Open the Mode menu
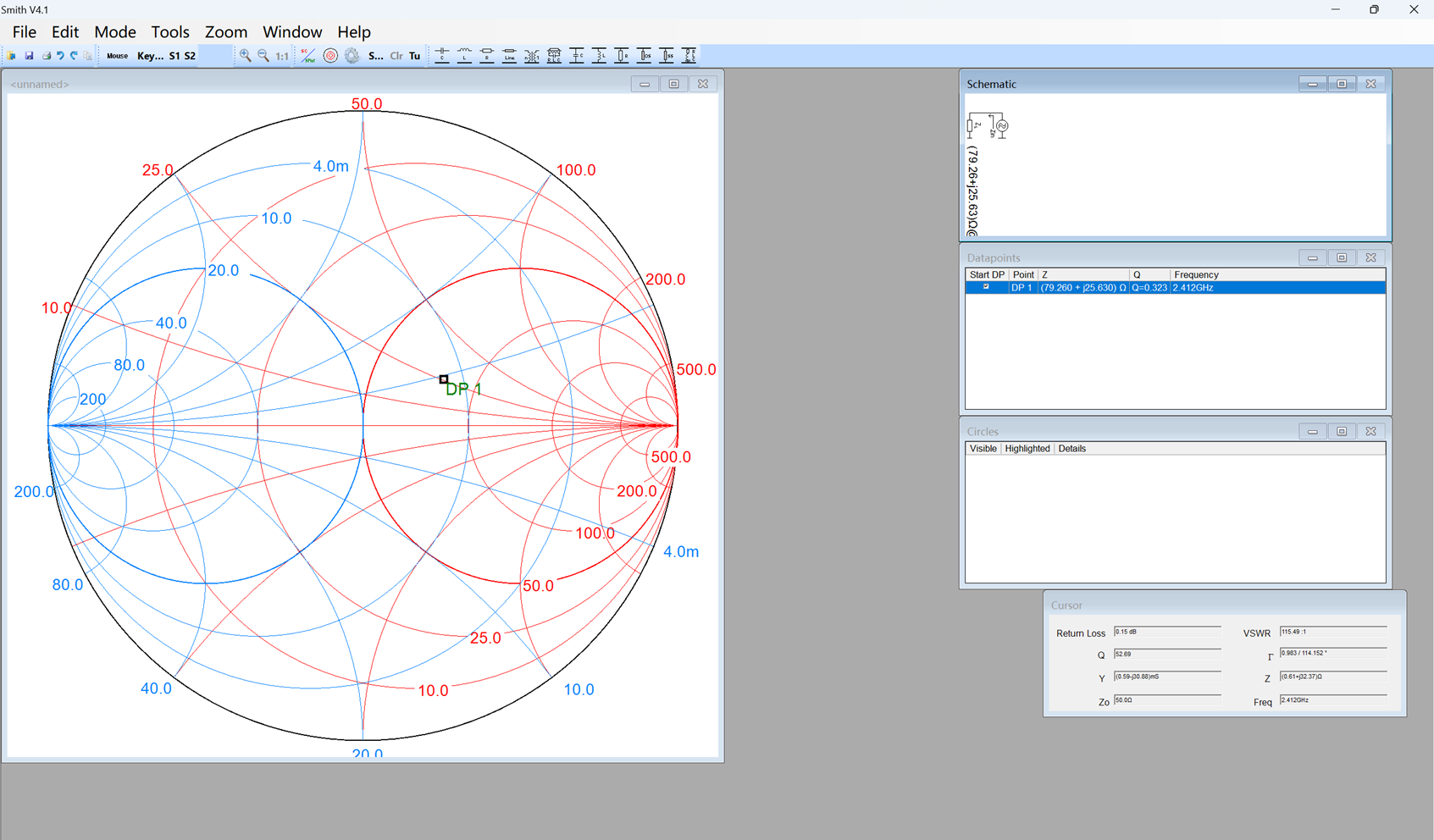 [115, 32]
